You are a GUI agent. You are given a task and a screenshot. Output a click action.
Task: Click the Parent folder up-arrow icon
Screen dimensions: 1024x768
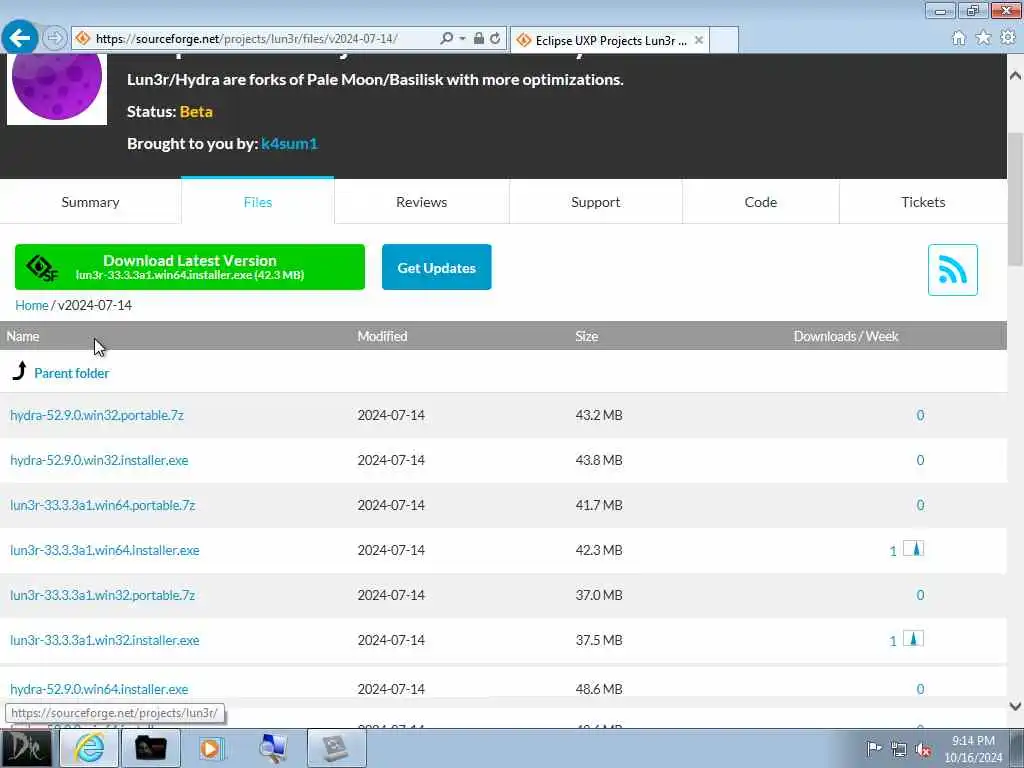click(20, 371)
